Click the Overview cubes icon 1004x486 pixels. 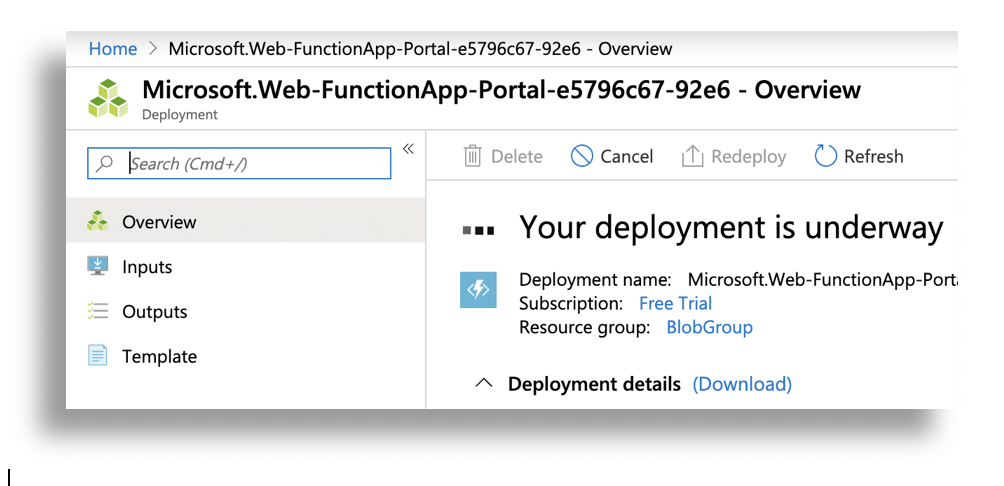[97, 221]
